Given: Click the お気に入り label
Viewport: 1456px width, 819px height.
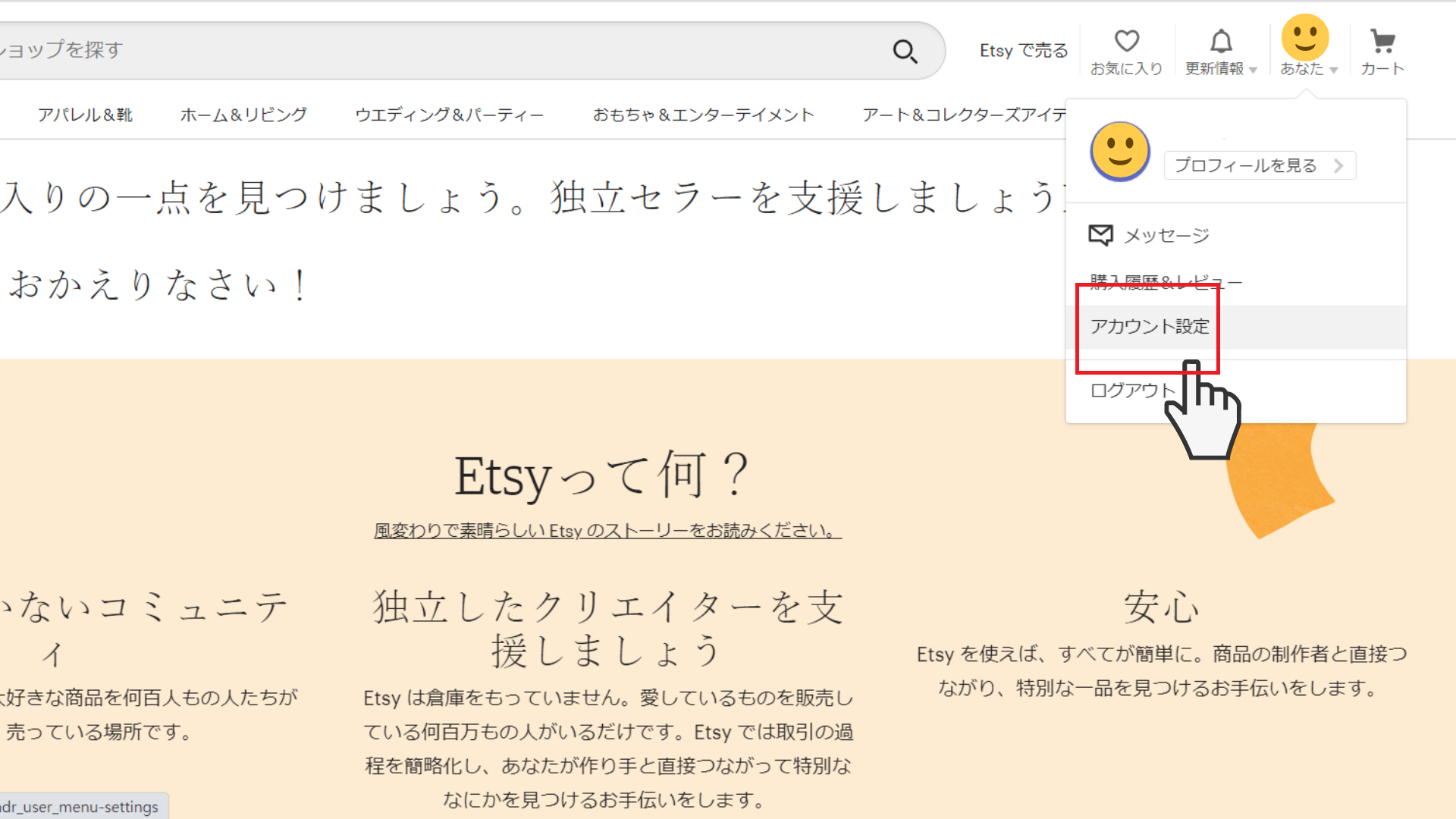Looking at the screenshot, I should [x=1126, y=69].
